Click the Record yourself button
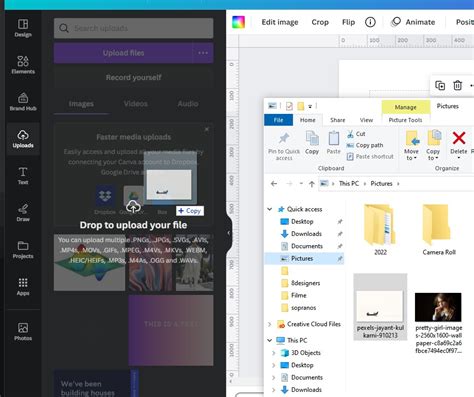This screenshot has height=397, width=474. tap(133, 77)
